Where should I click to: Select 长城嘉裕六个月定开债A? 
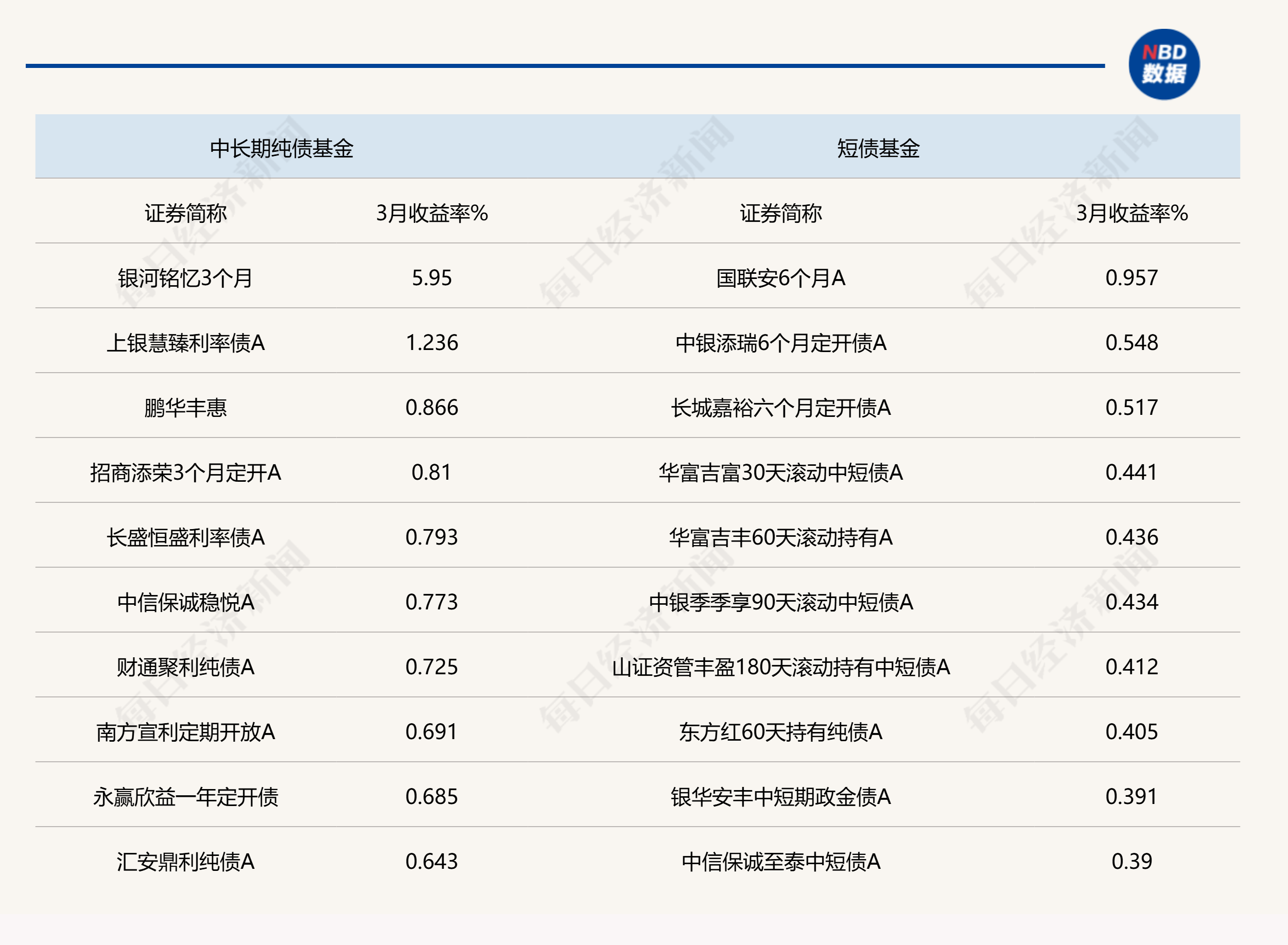(x=780, y=407)
